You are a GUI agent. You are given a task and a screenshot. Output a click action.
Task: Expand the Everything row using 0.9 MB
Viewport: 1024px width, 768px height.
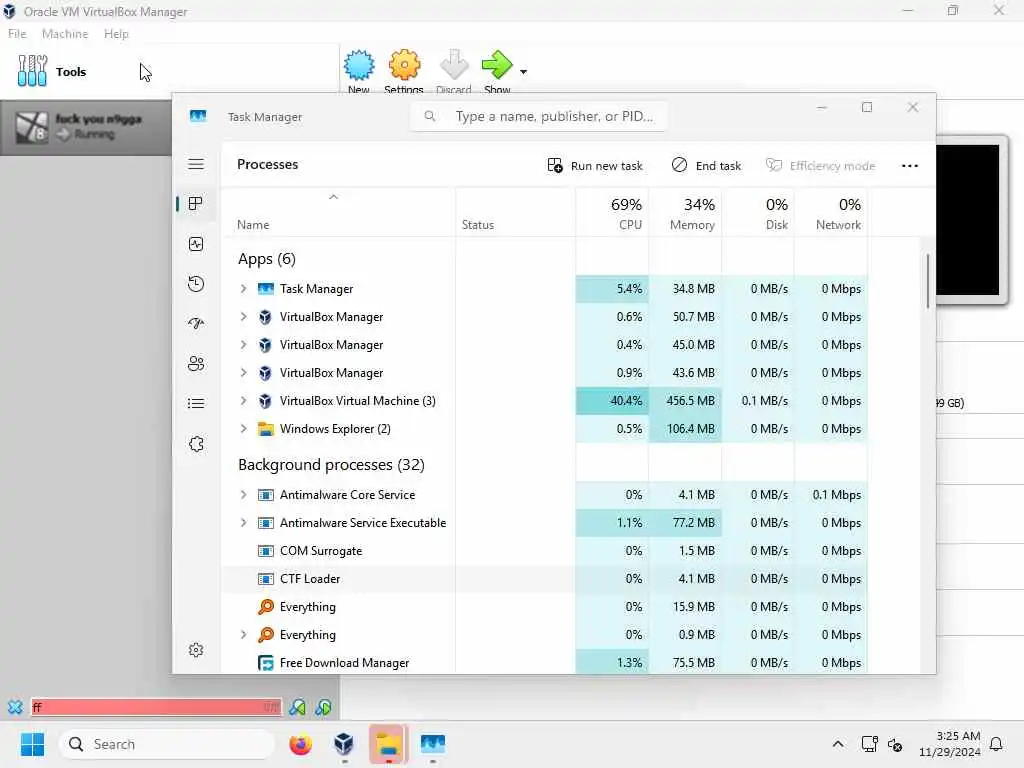click(243, 635)
